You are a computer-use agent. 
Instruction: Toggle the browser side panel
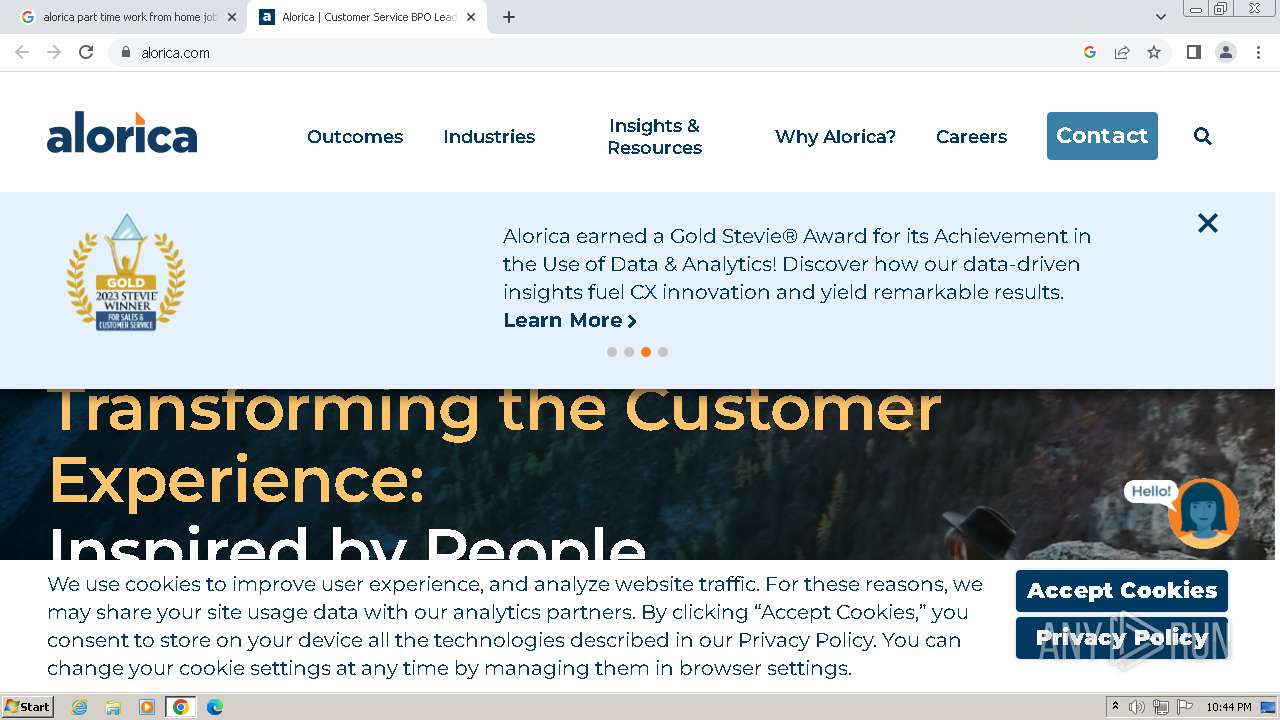coord(1194,52)
